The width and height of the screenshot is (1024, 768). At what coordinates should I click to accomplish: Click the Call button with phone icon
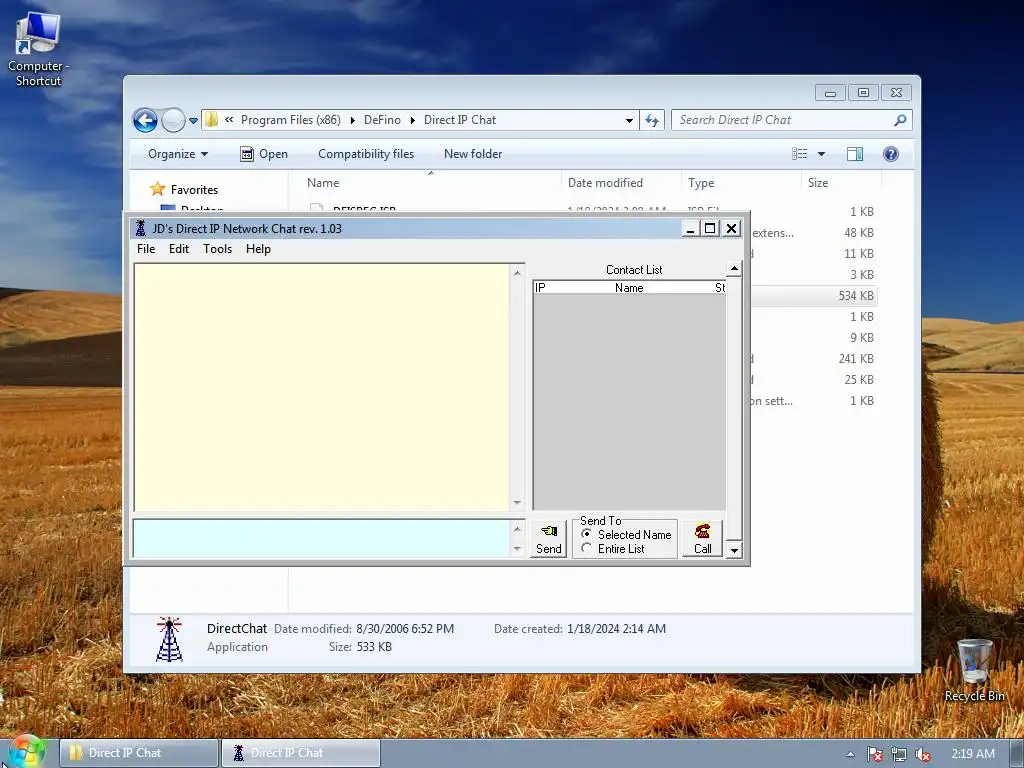point(703,539)
